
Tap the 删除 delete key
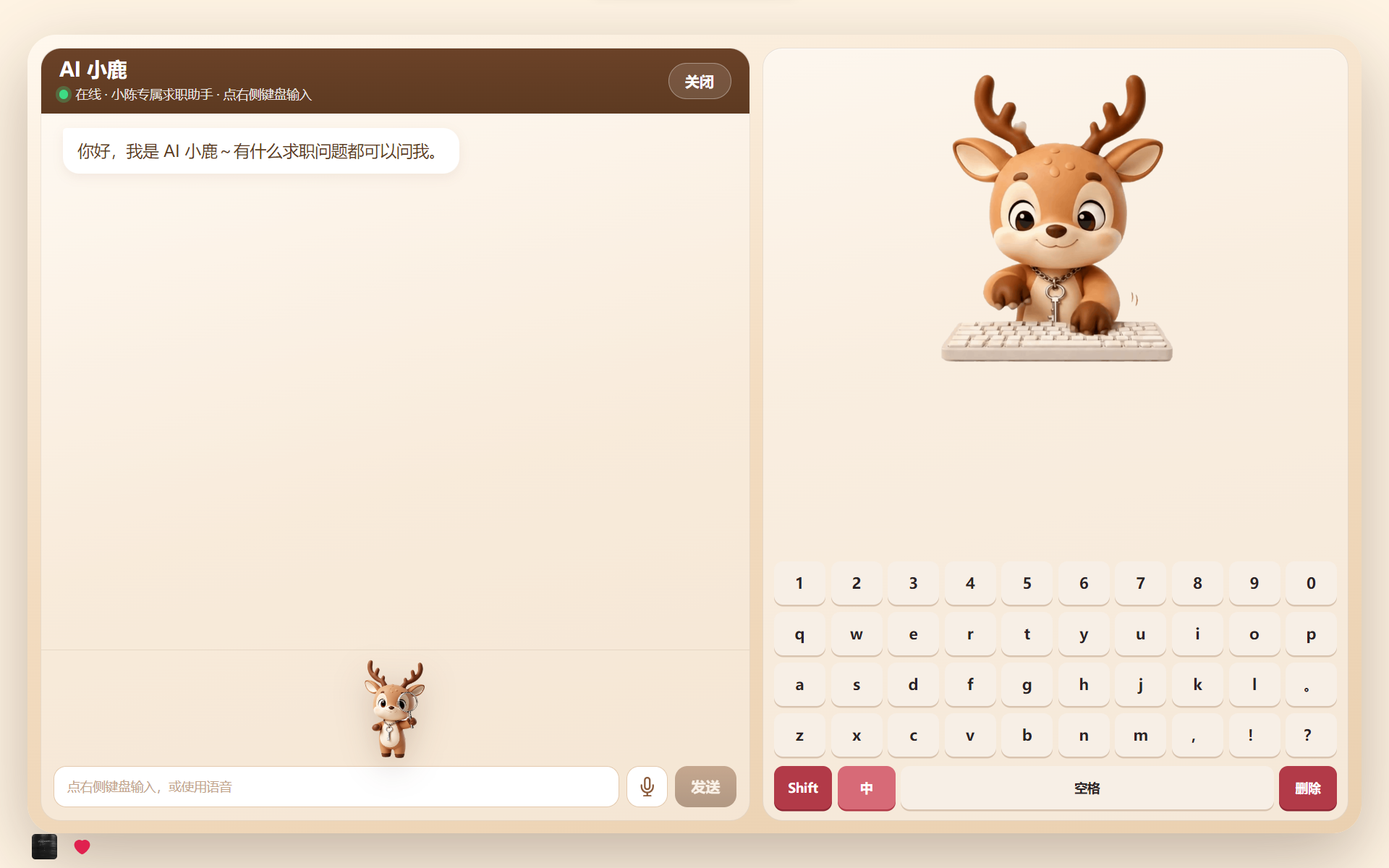(x=1308, y=788)
